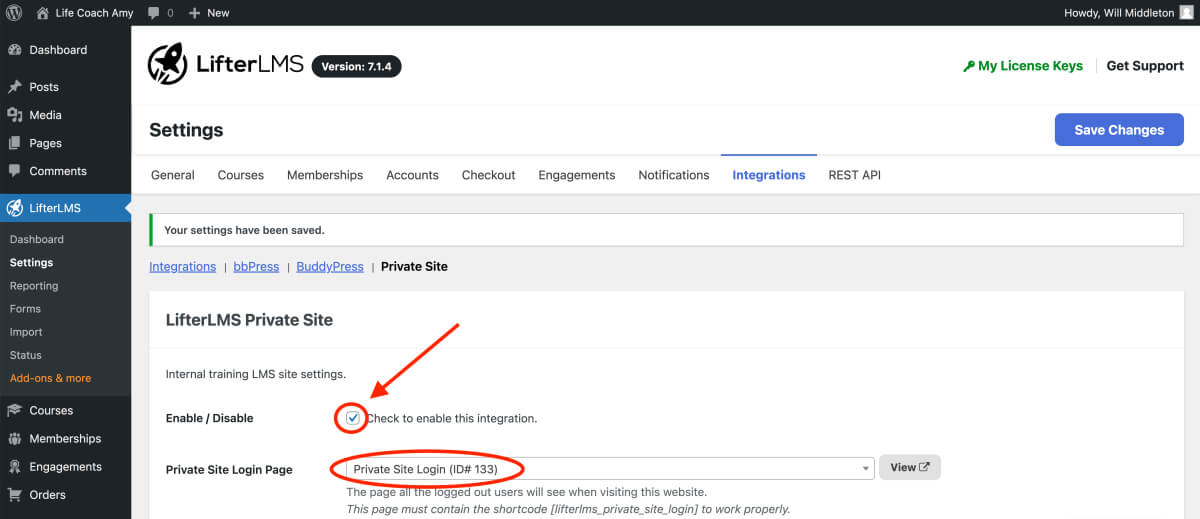1200x519 pixels.
Task: Click the plus icon for New
Action: (x=194, y=13)
